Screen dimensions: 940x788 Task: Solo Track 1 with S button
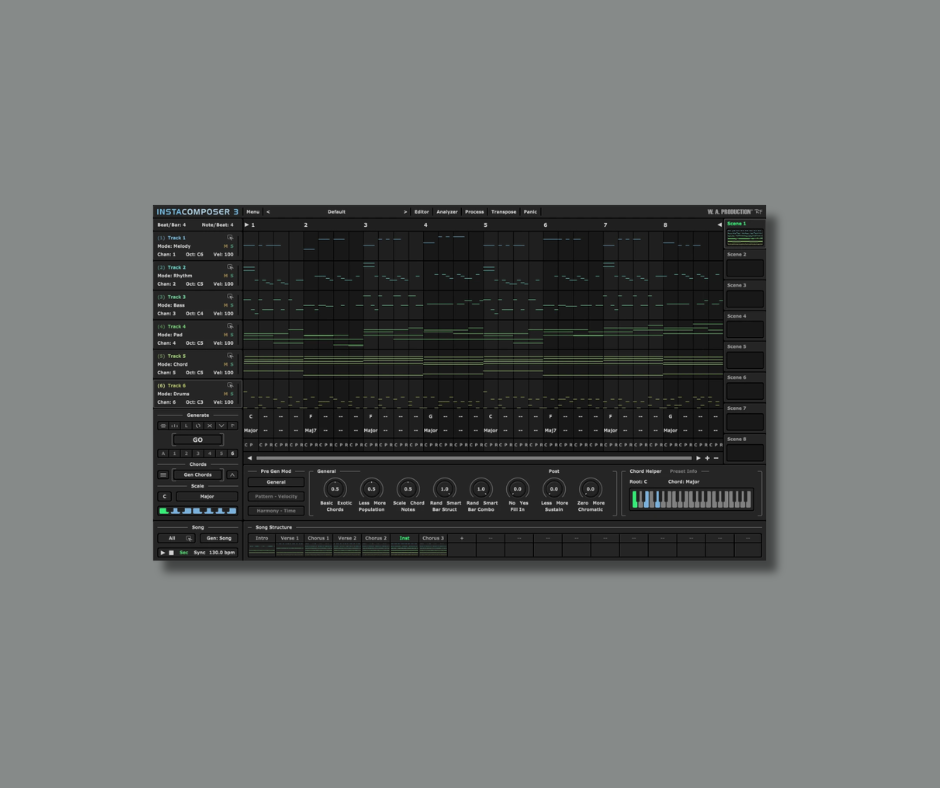[x=232, y=246]
